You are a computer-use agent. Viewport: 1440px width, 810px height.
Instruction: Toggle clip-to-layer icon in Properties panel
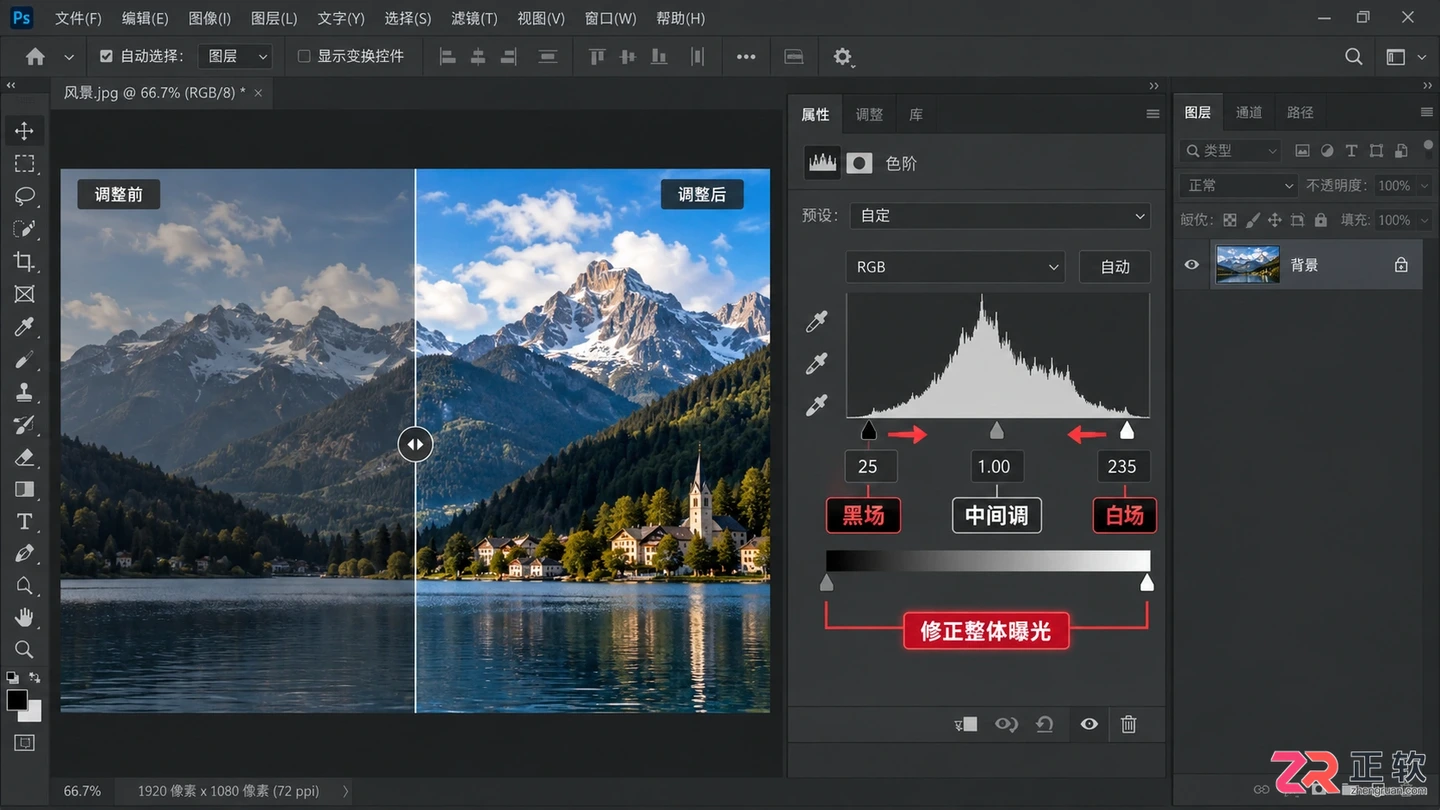965,725
